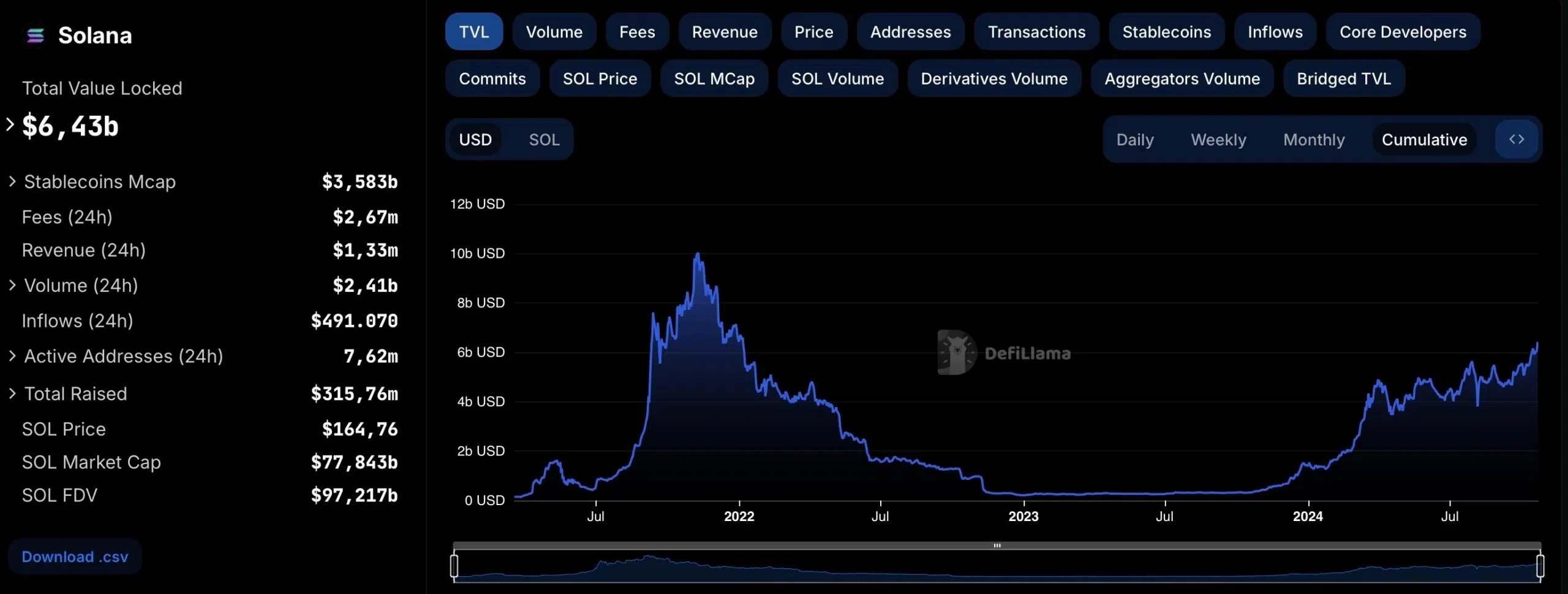Select the Cumulative interval tab
The width and height of the screenshot is (1568, 594).
click(1425, 140)
